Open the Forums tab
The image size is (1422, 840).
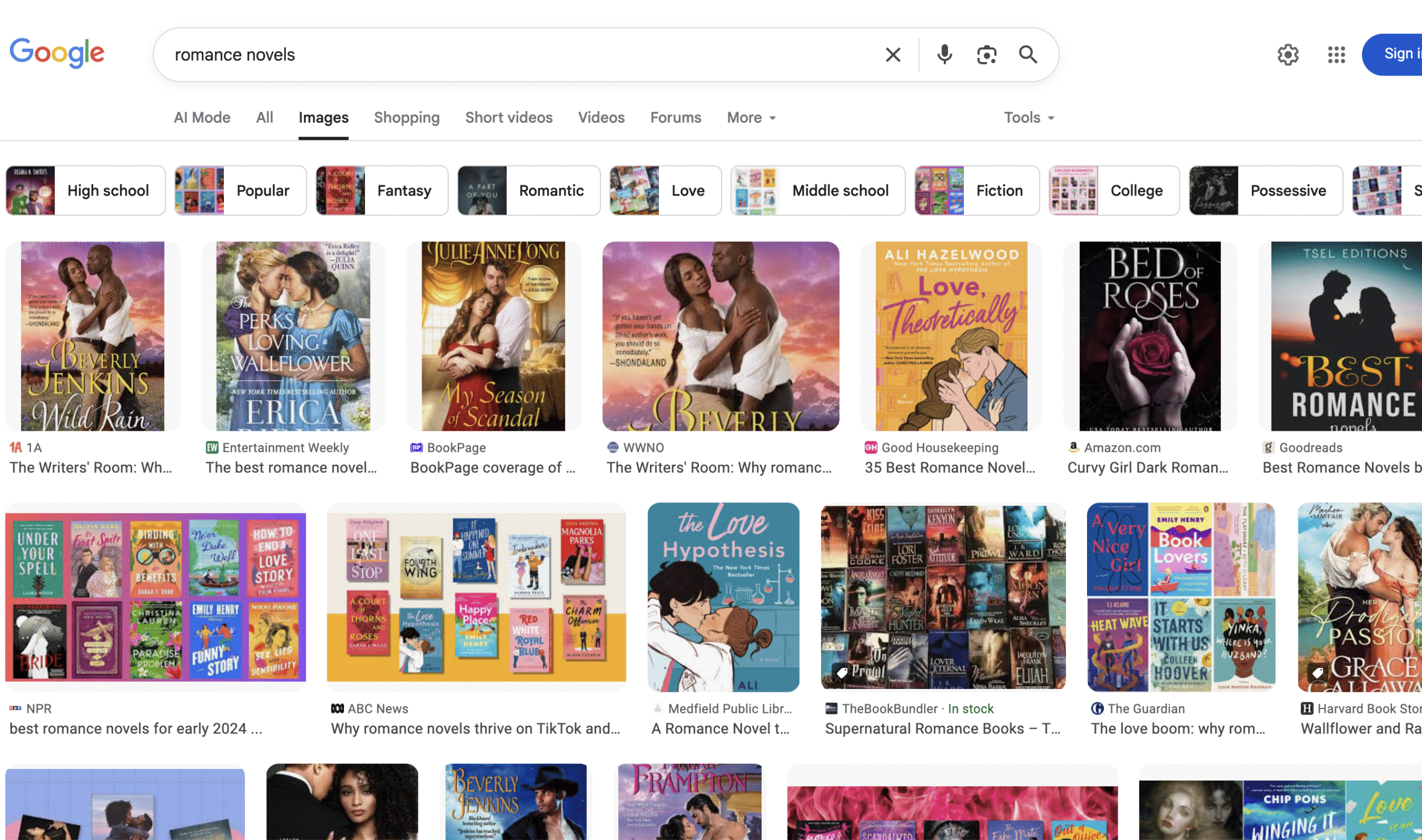[x=675, y=118]
